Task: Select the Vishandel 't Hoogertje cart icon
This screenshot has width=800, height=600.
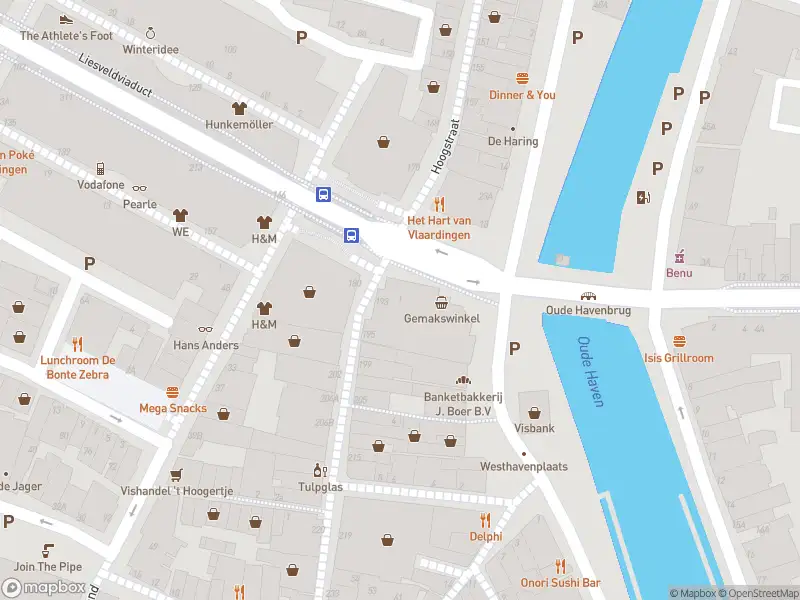Action: pos(177,475)
